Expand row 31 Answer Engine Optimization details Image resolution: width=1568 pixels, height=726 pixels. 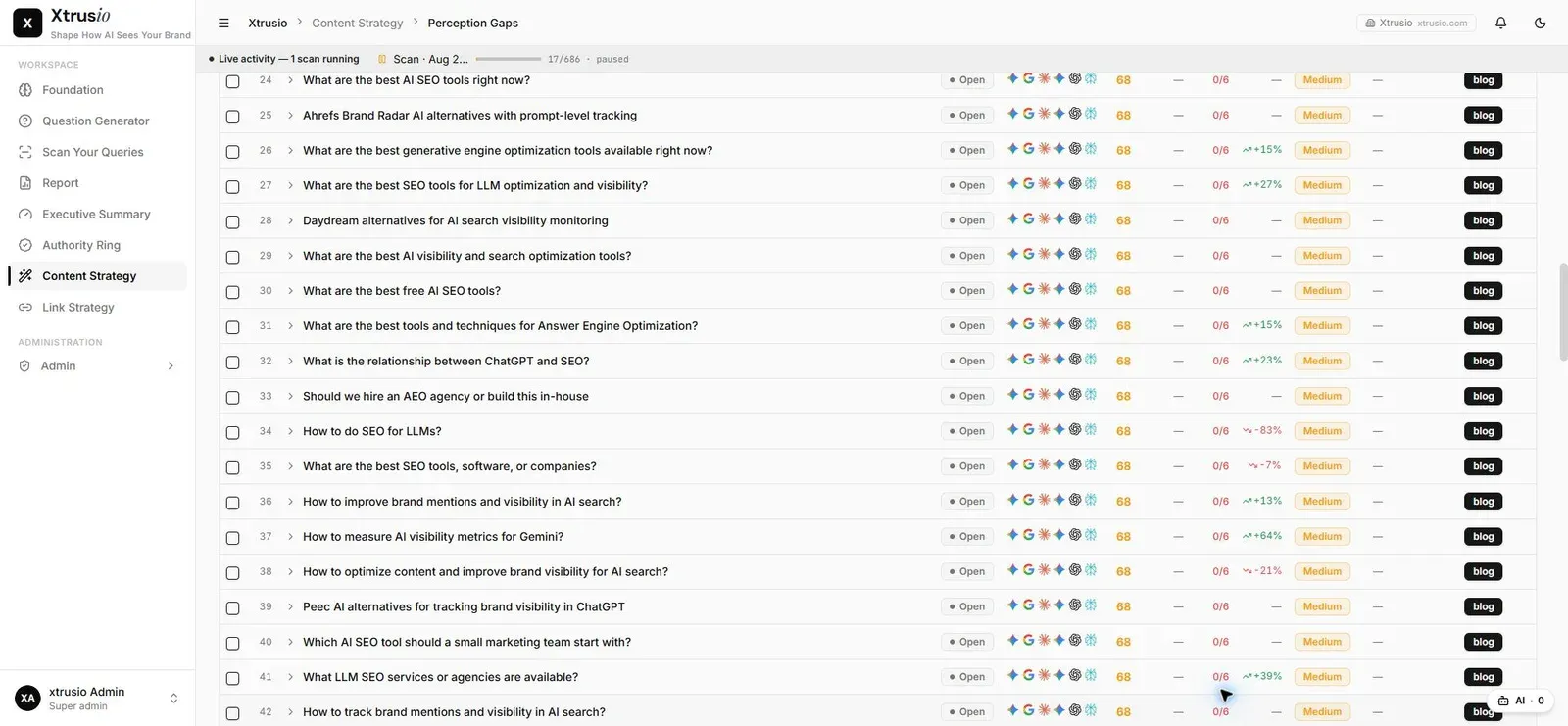(x=290, y=325)
